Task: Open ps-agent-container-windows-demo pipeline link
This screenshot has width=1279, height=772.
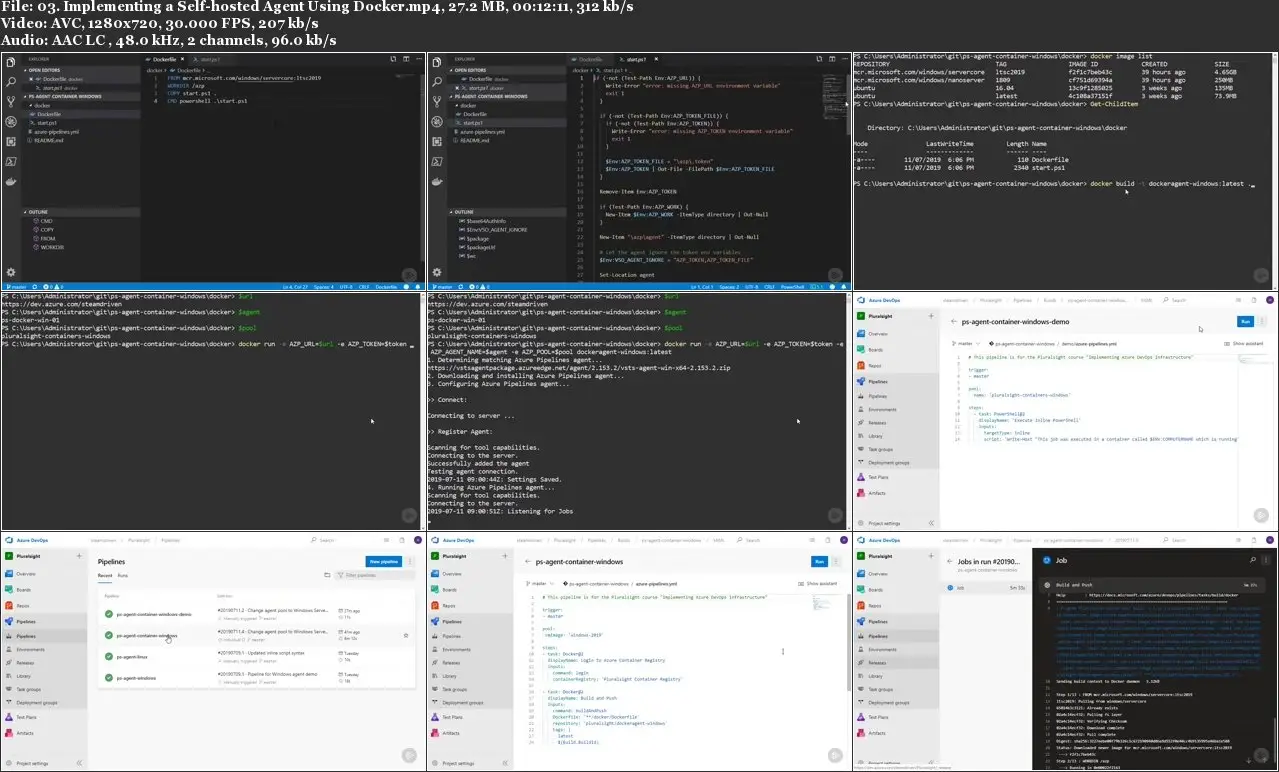Action: click(154, 614)
